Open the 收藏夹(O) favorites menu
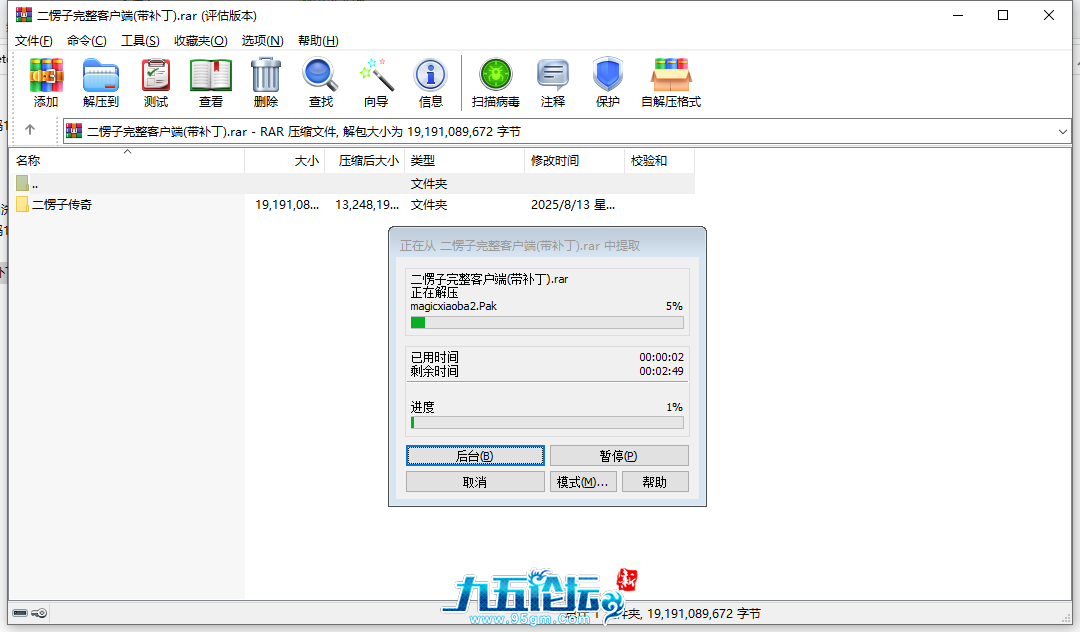 pyautogui.click(x=200, y=40)
